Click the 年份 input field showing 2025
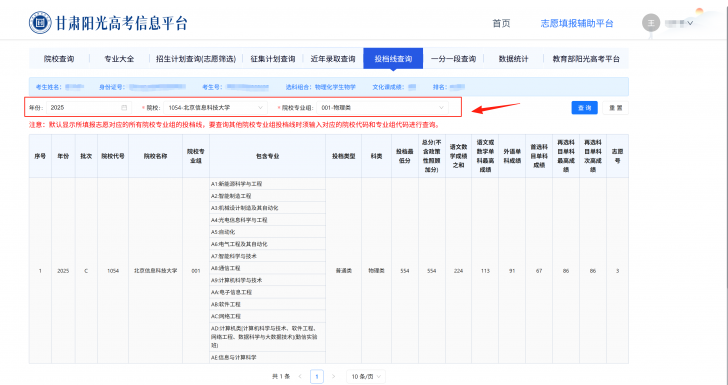 click(89, 108)
